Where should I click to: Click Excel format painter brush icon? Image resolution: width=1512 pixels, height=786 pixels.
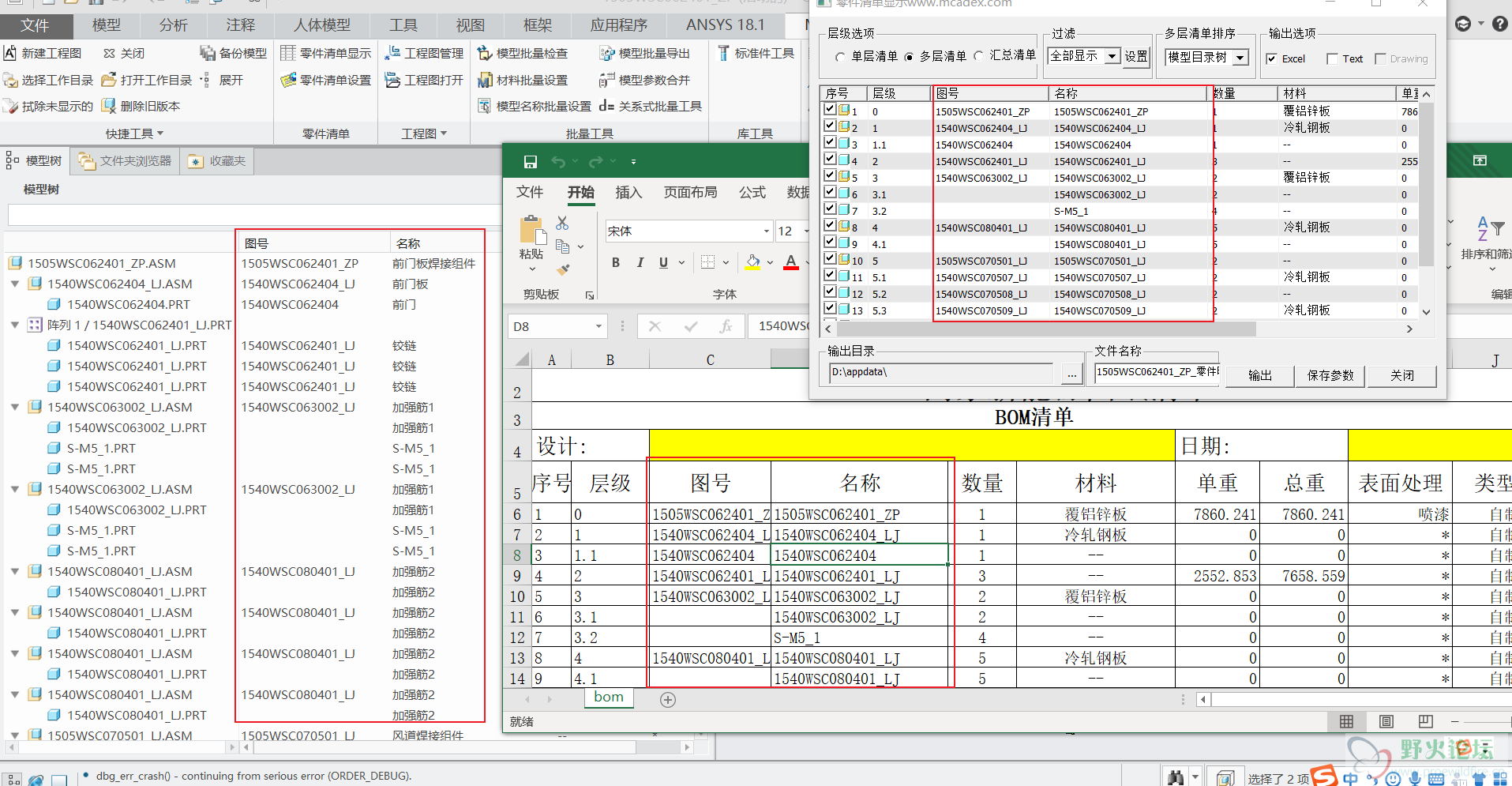pyautogui.click(x=563, y=269)
